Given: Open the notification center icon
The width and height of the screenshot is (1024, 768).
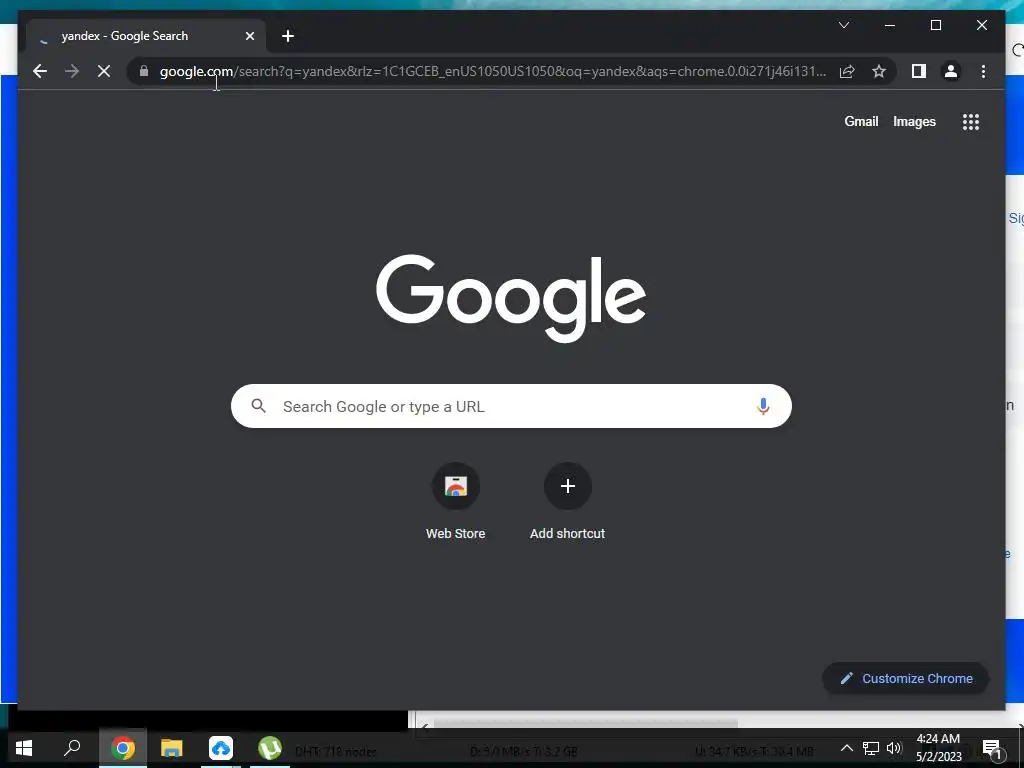Looking at the screenshot, I should click(991, 748).
